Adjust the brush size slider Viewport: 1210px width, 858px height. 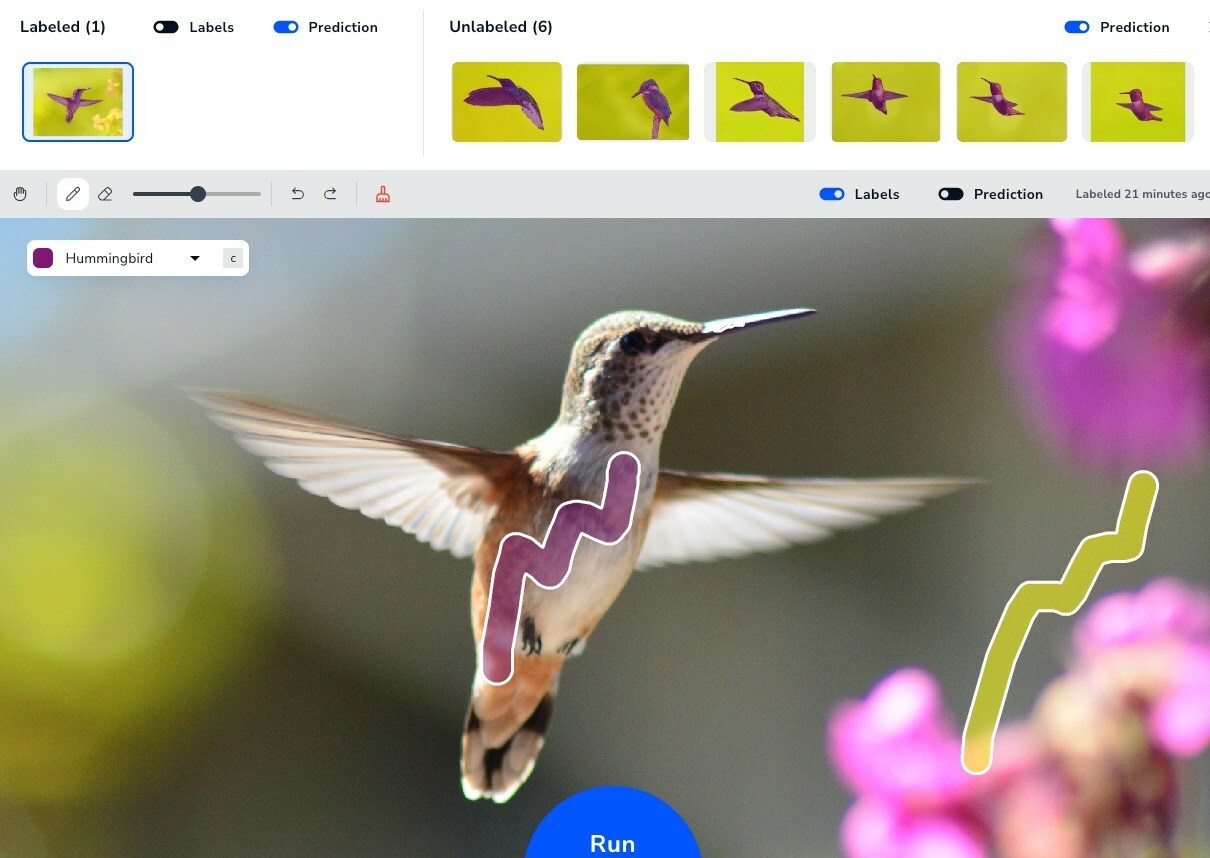198,194
